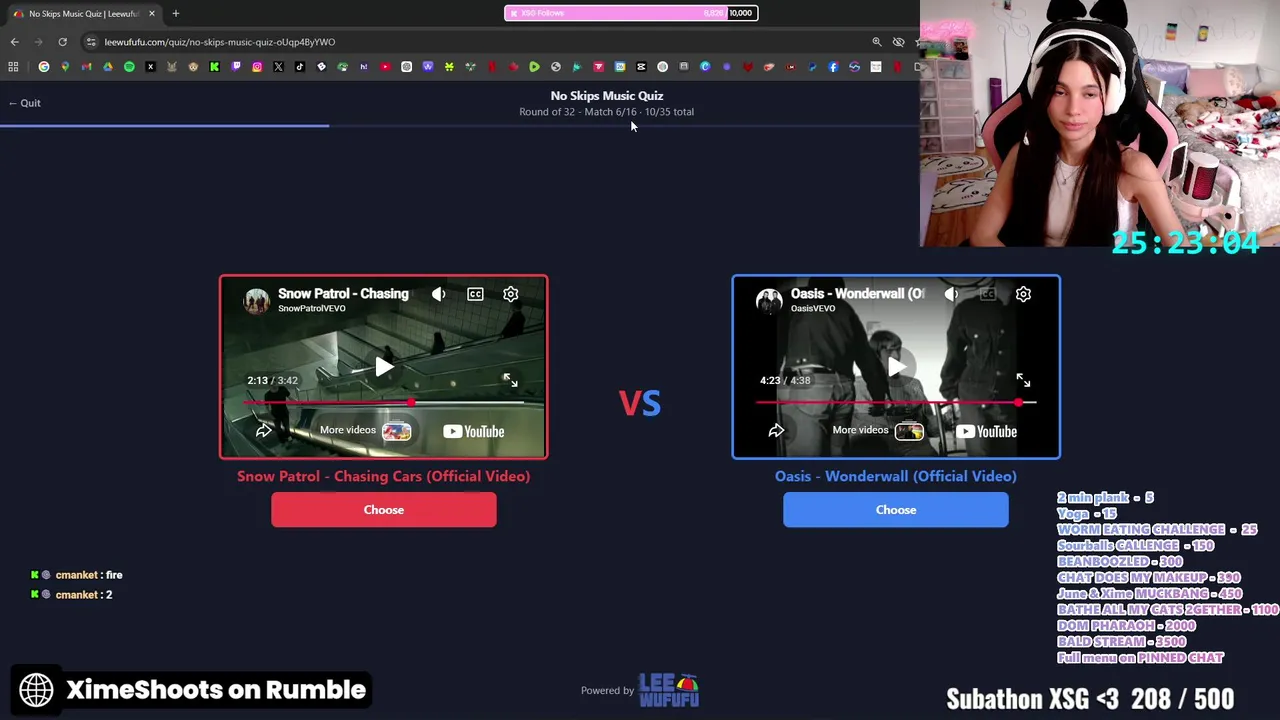The image size is (1280, 720).
Task: Open SnowPatrolVEVO channel avatar
Action: 257,300
